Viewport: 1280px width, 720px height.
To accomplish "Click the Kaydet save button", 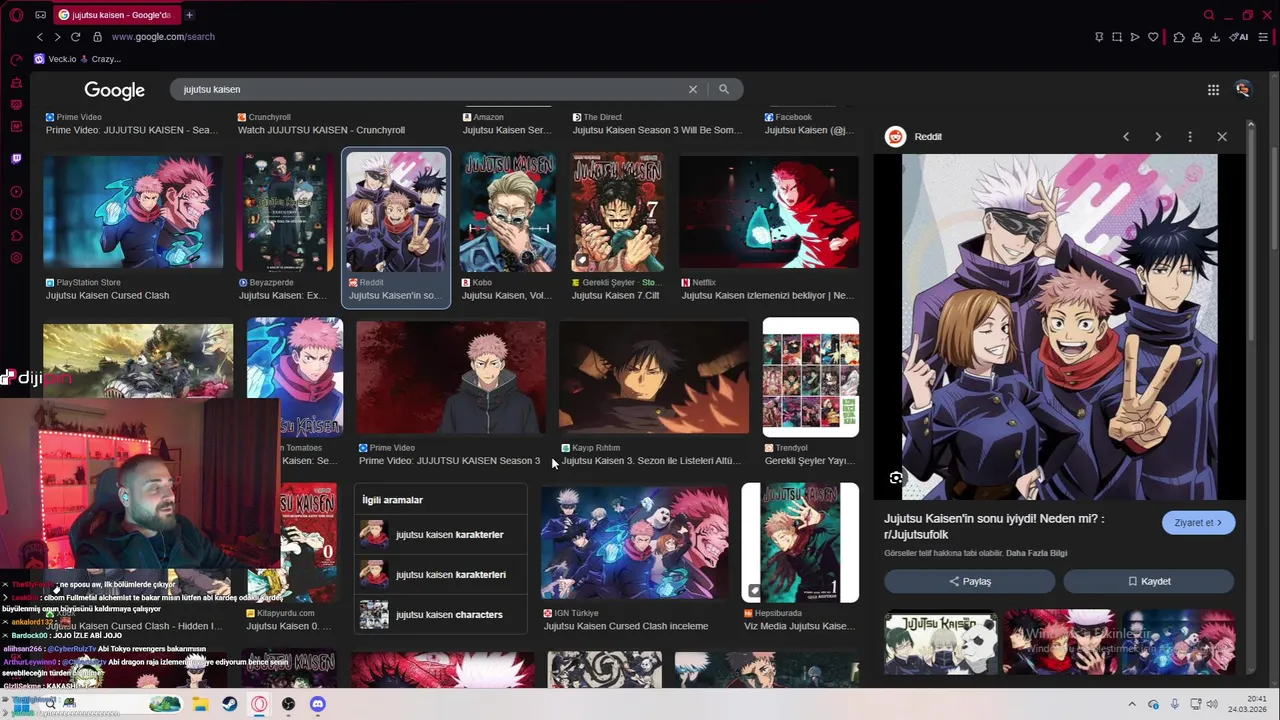I will click(x=1149, y=581).
